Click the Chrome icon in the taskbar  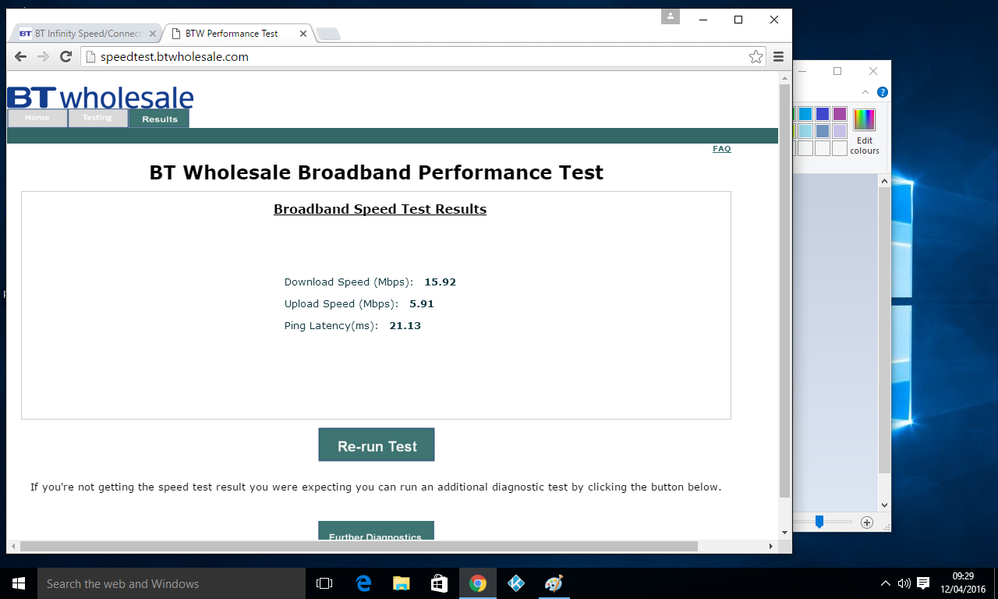click(x=477, y=583)
